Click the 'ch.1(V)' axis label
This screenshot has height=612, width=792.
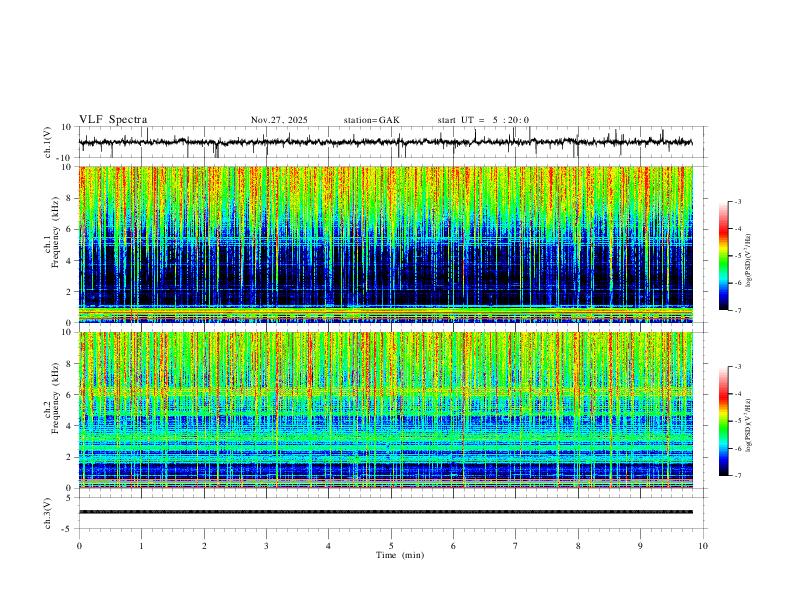[x=48, y=142]
